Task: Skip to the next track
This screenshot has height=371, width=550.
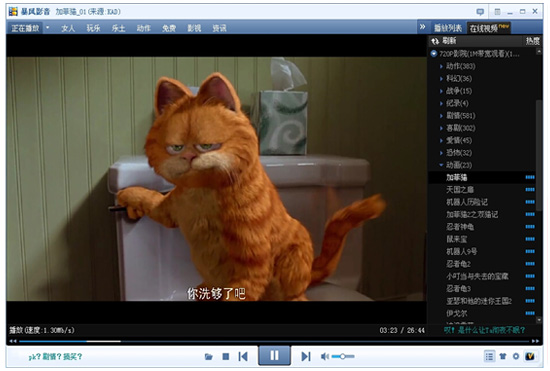Action: (x=306, y=357)
